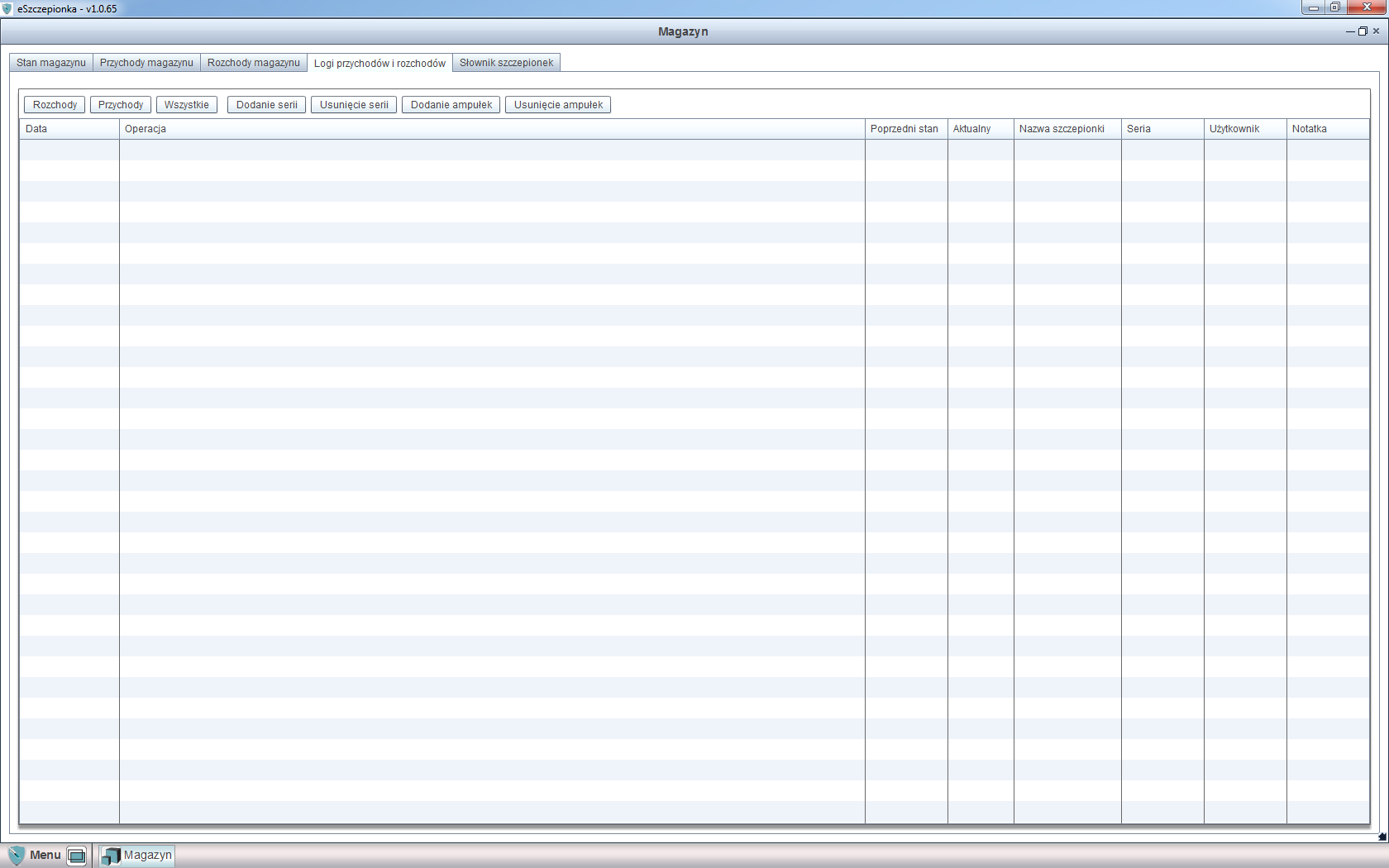Click the desktop icon next to Menu
Viewport: 1389px width, 868px height.
point(77,856)
